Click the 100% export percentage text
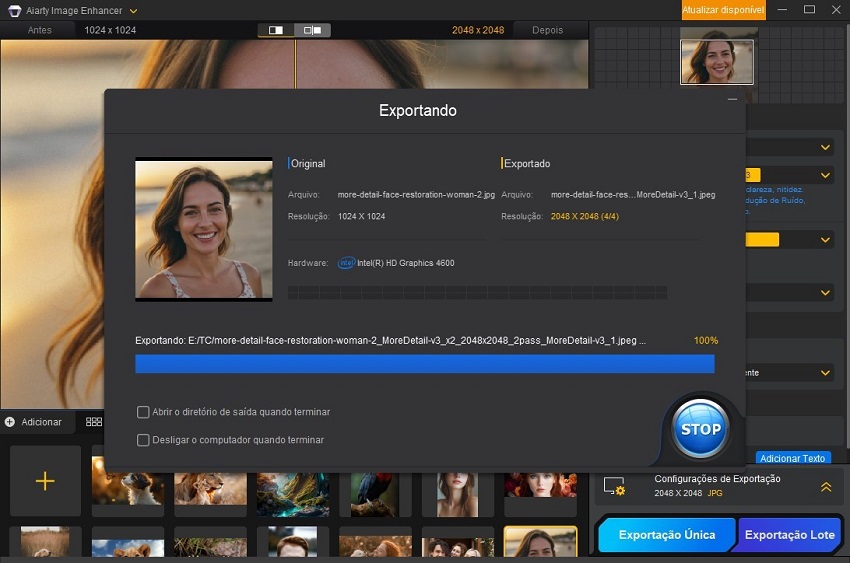Screen dimensions: 850x563 (x=706, y=340)
